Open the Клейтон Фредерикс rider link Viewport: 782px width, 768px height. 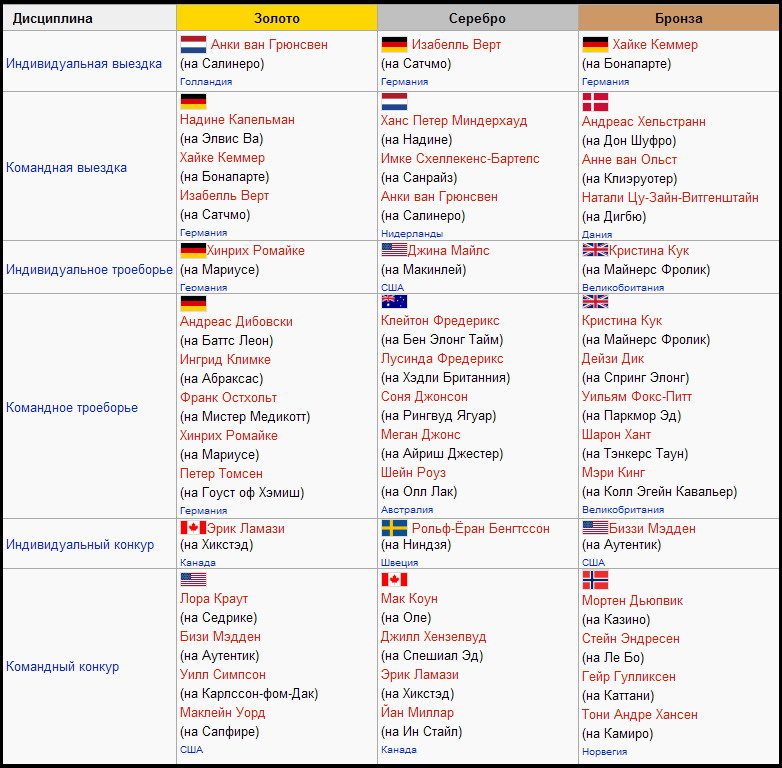click(x=440, y=321)
